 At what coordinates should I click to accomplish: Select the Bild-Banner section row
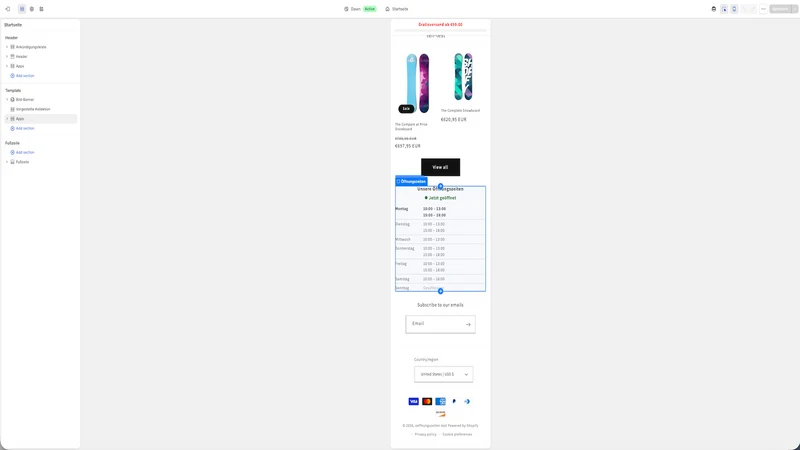coord(41,99)
